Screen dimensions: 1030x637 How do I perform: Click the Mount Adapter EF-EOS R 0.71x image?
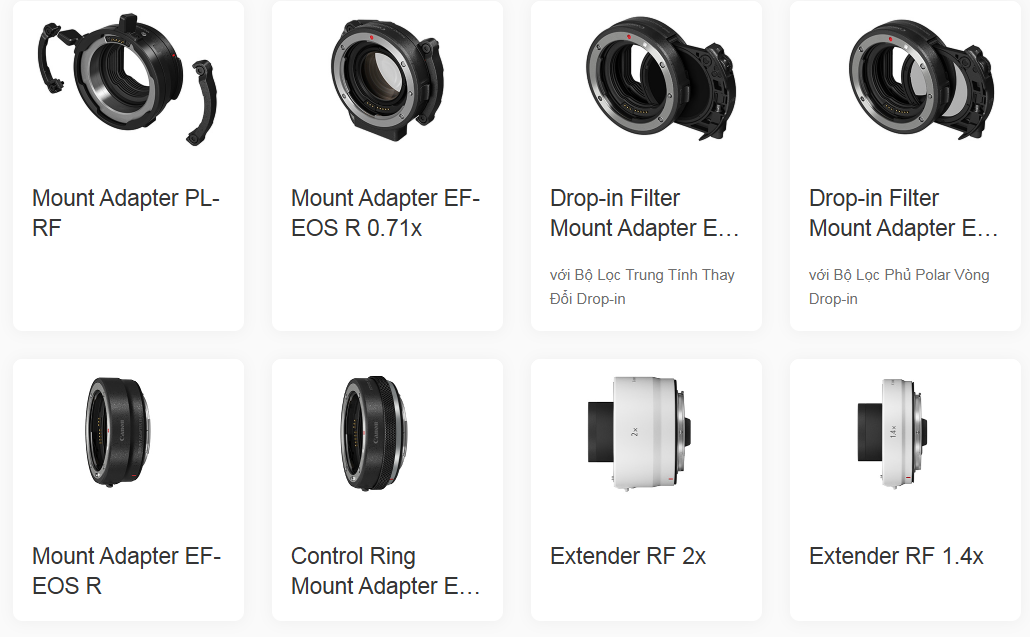387,79
